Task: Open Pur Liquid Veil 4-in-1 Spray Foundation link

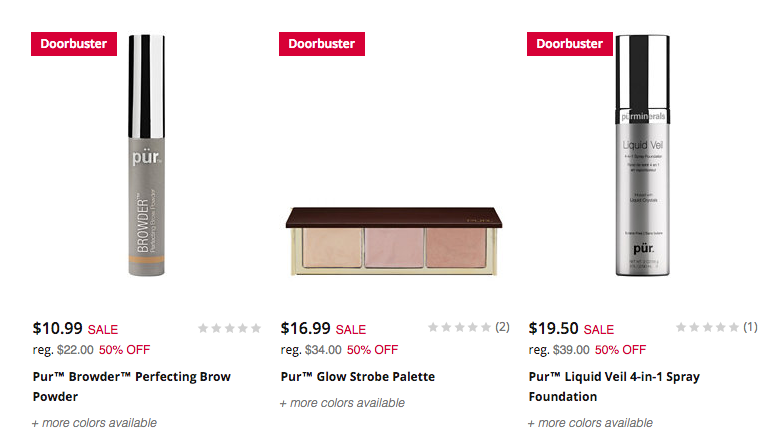Action: [x=614, y=387]
